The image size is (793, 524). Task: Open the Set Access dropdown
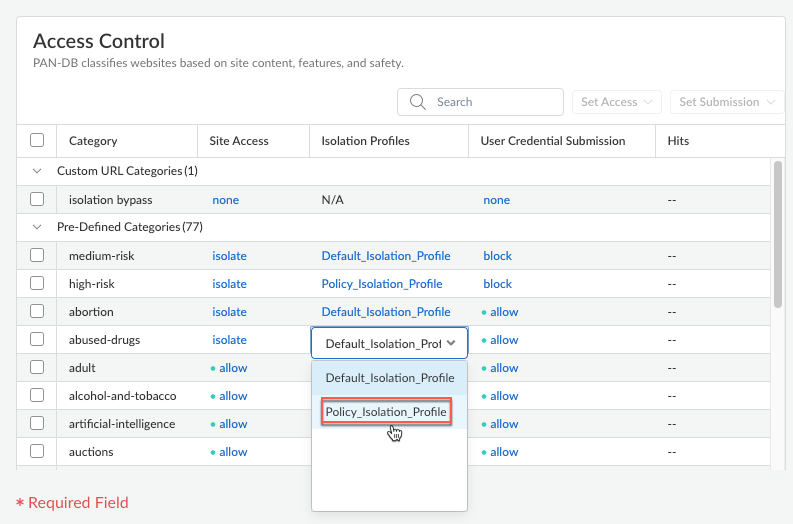616,102
